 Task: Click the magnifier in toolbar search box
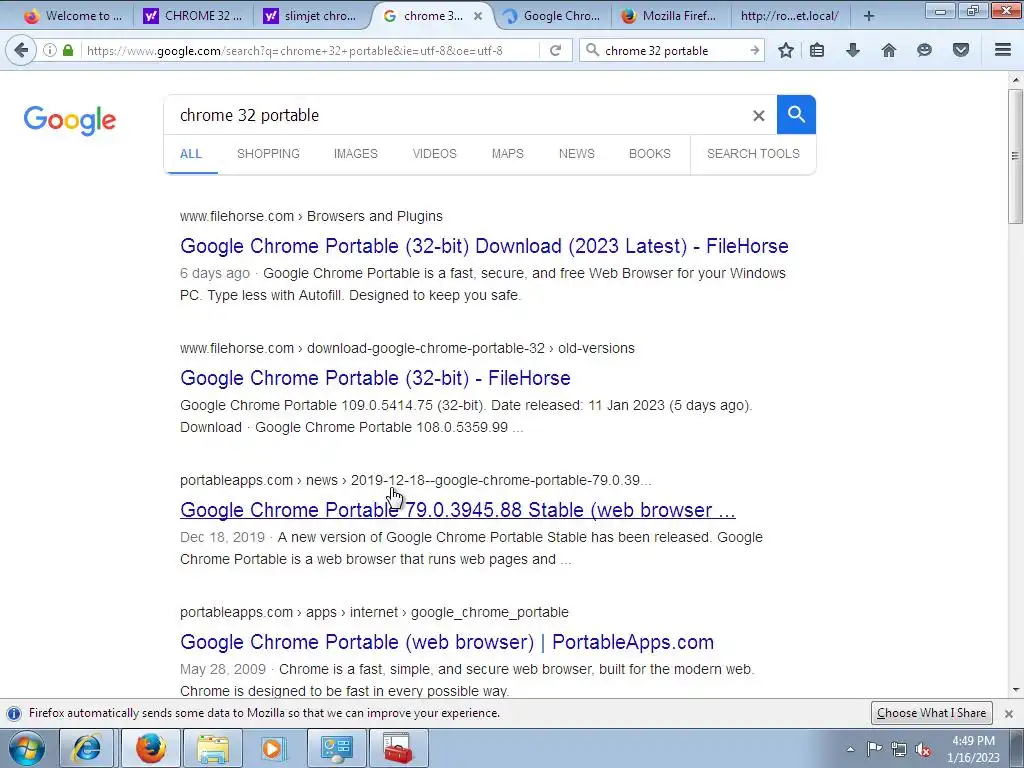click(x=592, y=50)
